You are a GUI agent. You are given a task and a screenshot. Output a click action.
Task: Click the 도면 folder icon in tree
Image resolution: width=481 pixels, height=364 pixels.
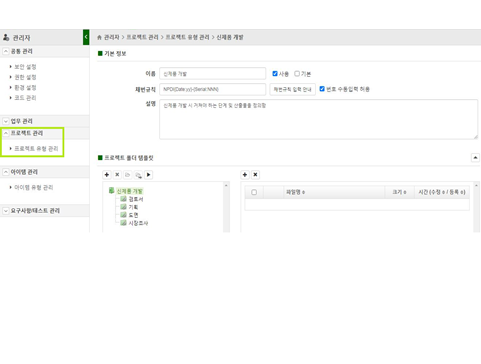(x=123, y=215)
